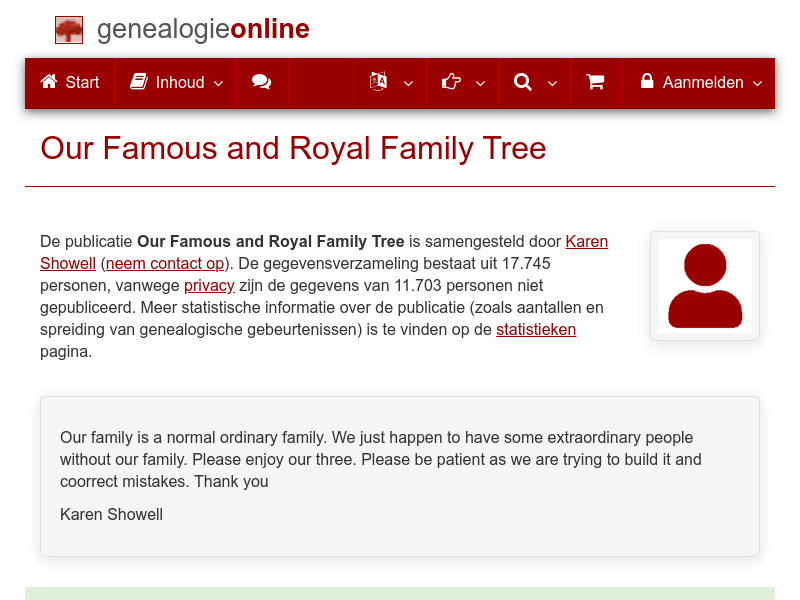800x600 pixels.
Task: Open the search dropdown chevron
Action: (552, 83)
